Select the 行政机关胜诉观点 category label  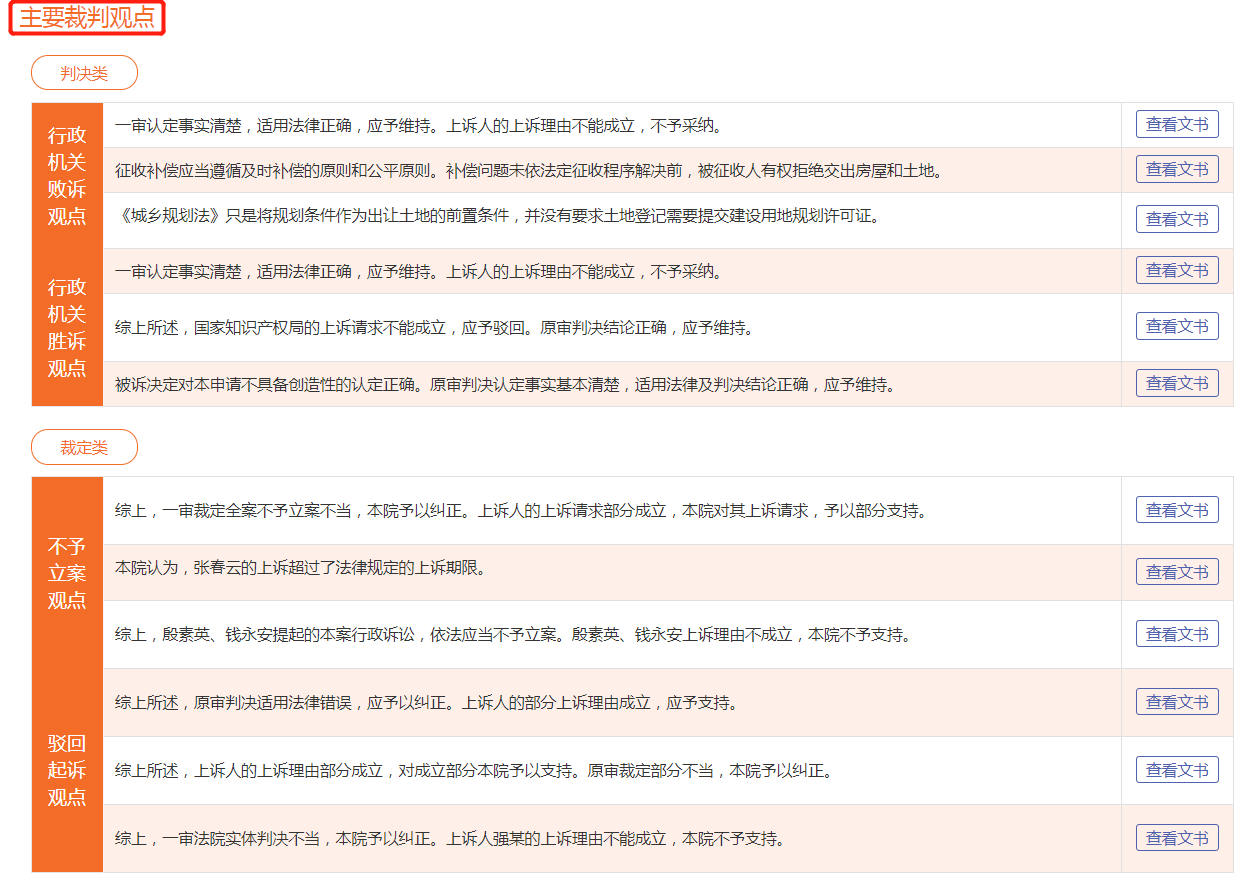click(x=67, y=328)
